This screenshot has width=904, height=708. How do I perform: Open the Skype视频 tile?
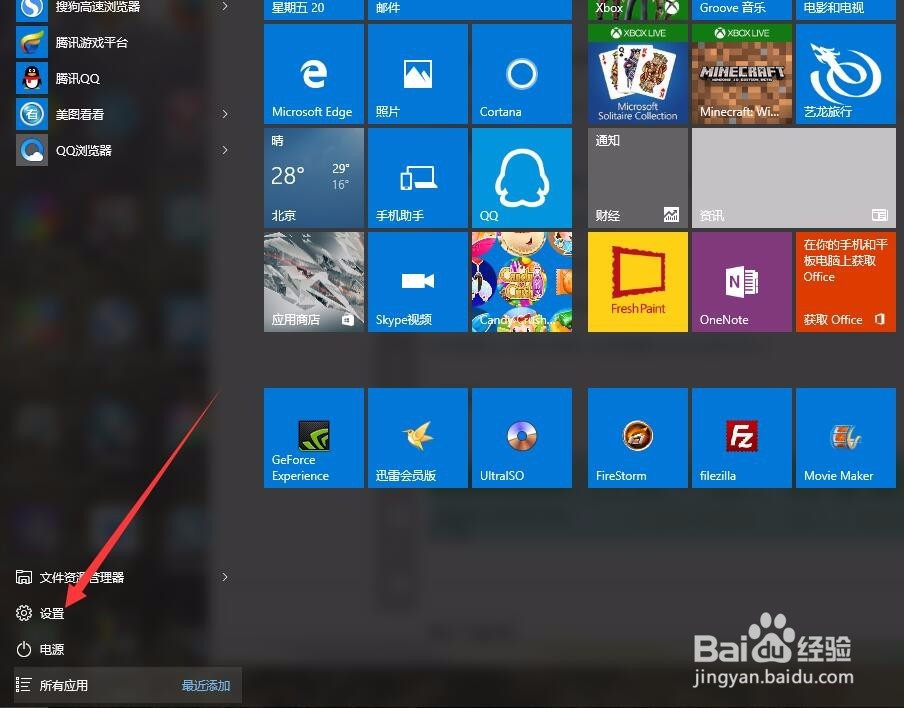click(417, 282)
